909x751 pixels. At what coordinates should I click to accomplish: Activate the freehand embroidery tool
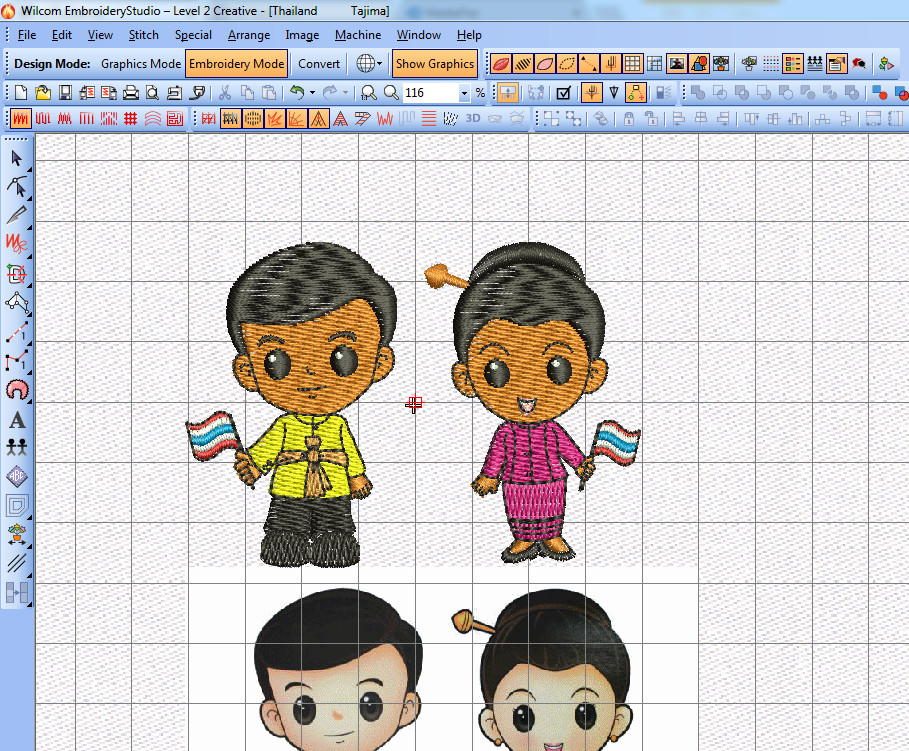[x=17, y=244]
